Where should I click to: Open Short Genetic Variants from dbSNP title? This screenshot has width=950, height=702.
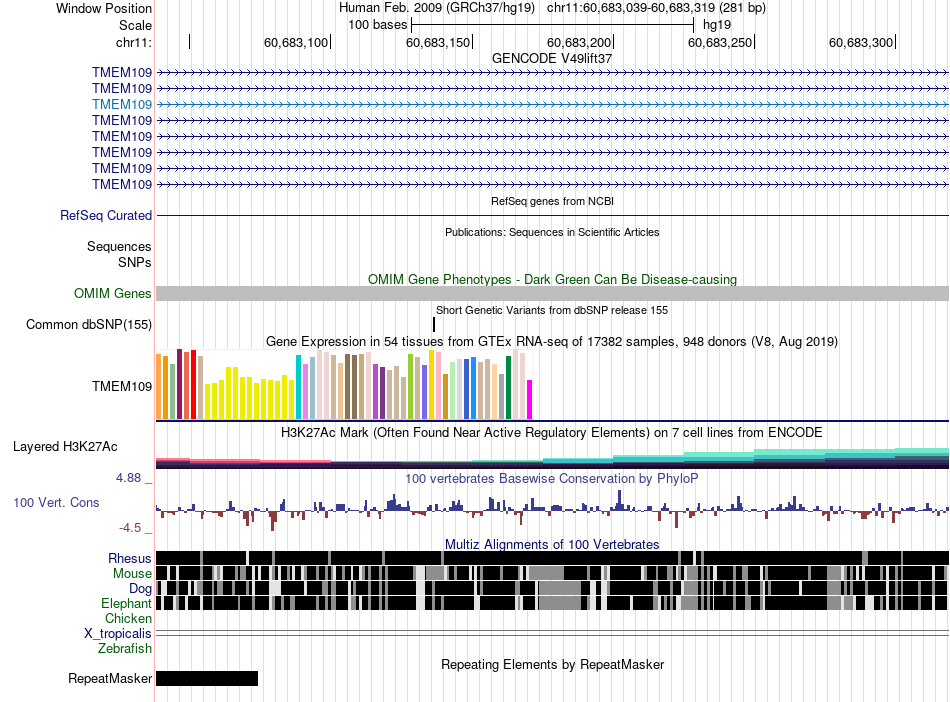pyautogui.click(x=552, y=310)
